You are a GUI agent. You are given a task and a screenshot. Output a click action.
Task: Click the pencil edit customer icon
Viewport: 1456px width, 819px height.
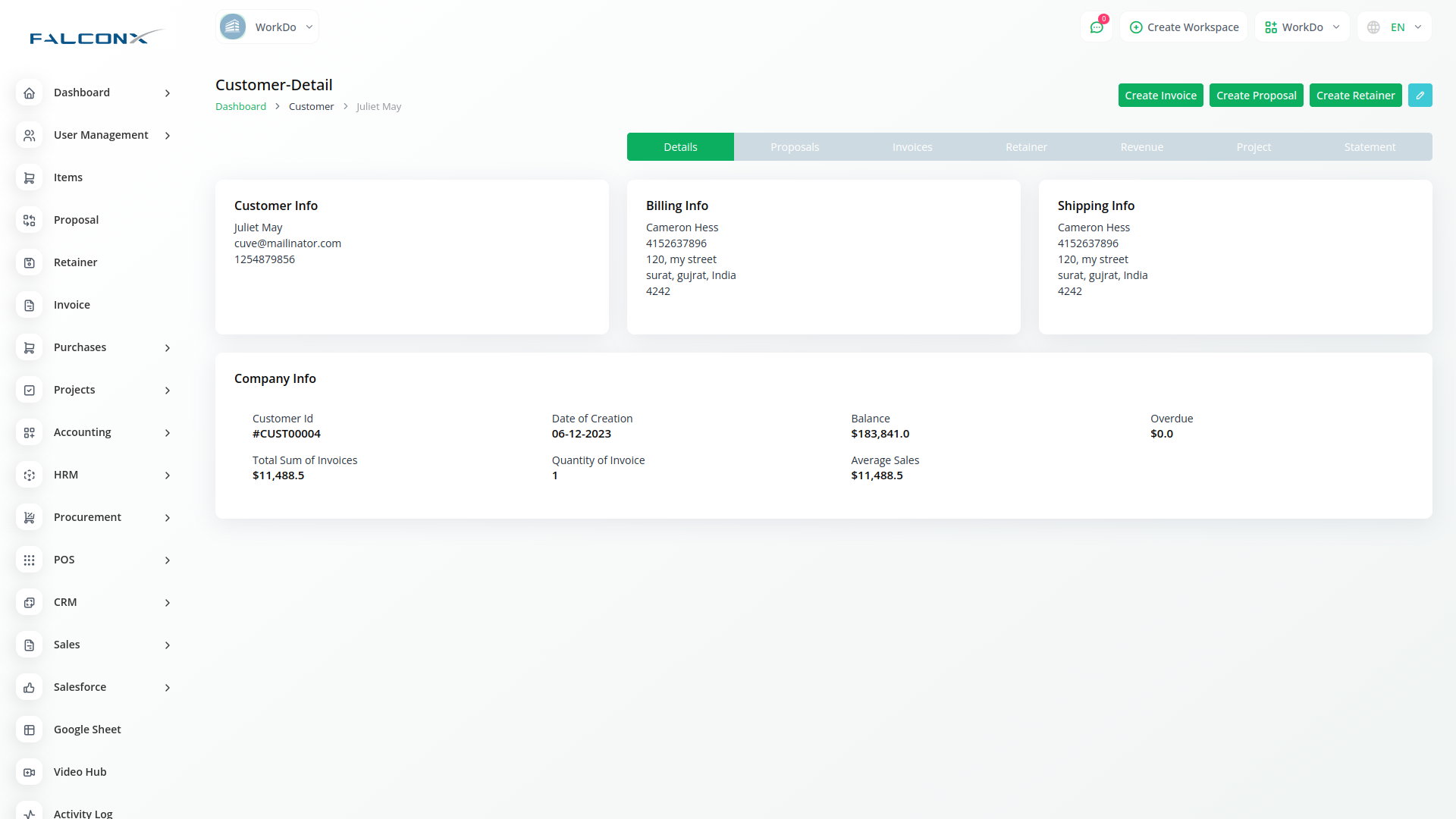[x=1420, y=96]
